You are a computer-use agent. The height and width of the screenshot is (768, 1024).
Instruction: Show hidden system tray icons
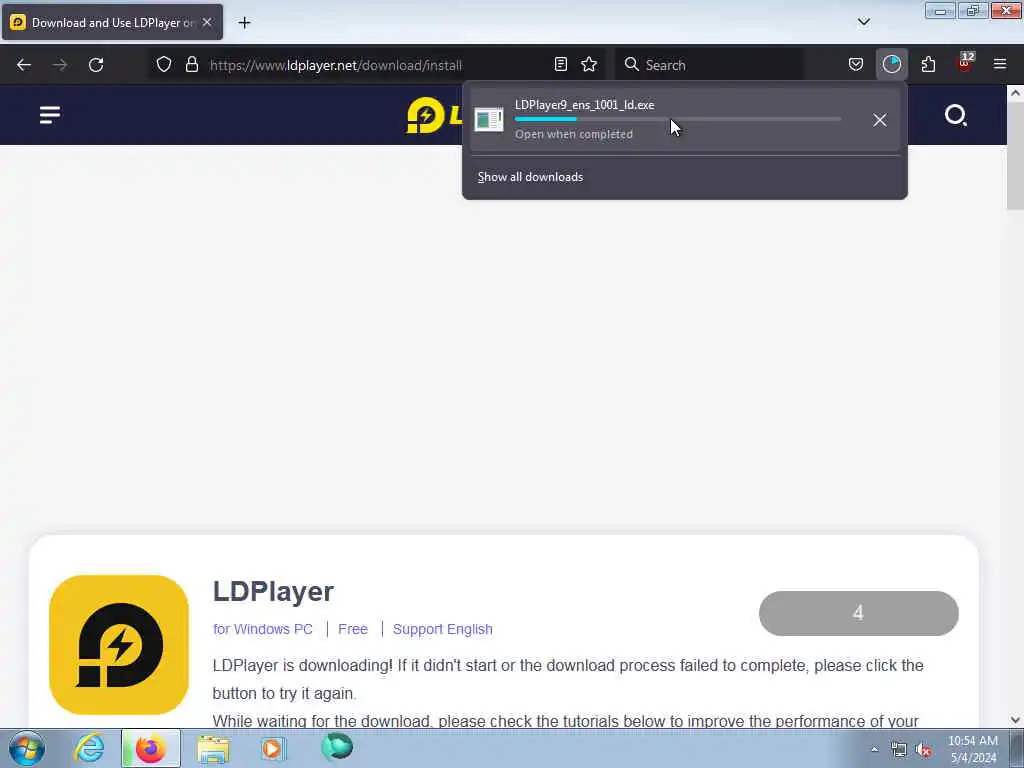tap(874, 750)
